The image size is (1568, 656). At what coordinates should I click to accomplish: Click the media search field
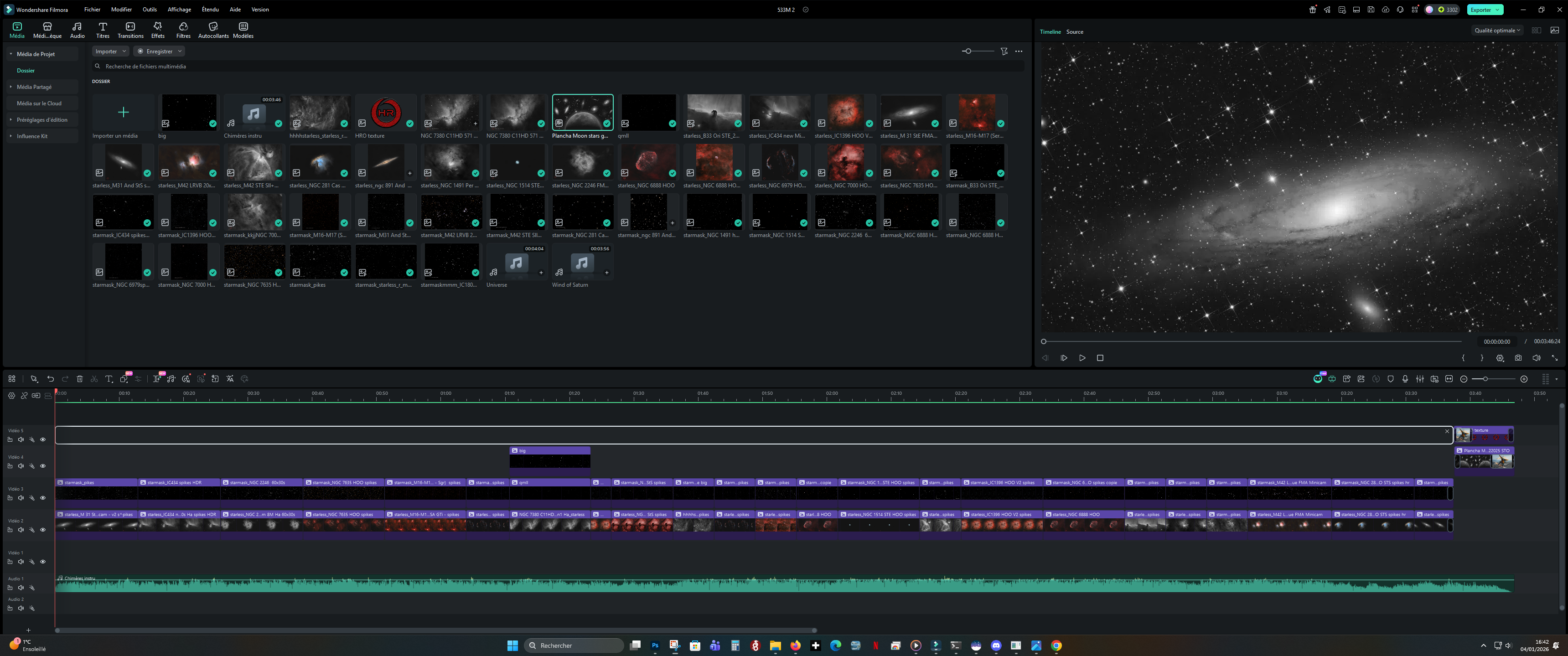coord(557,67)
